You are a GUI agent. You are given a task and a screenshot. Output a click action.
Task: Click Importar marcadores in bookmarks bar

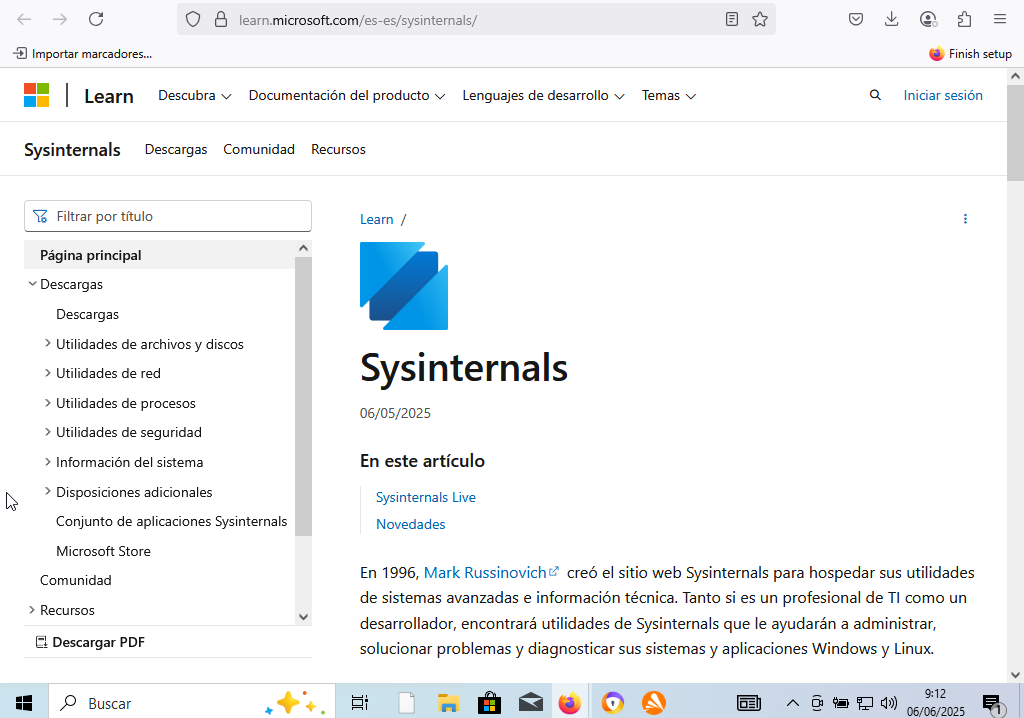[83, 54]
